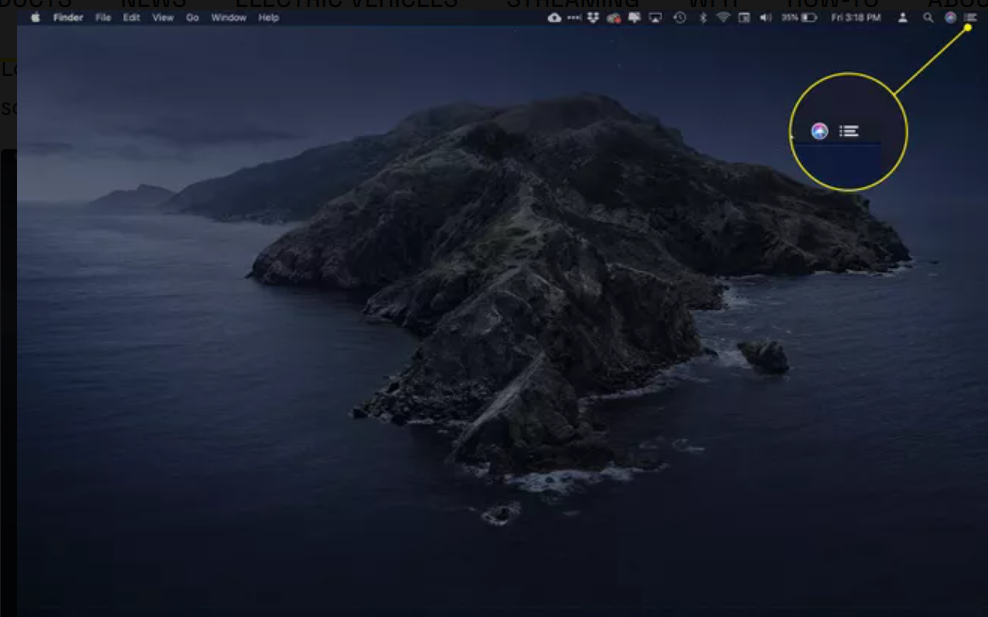The height and width of the screenshot is (617, 988).
Task: Open the Time Machine menu
Action: pyautogui.click(x=680, y=18)
